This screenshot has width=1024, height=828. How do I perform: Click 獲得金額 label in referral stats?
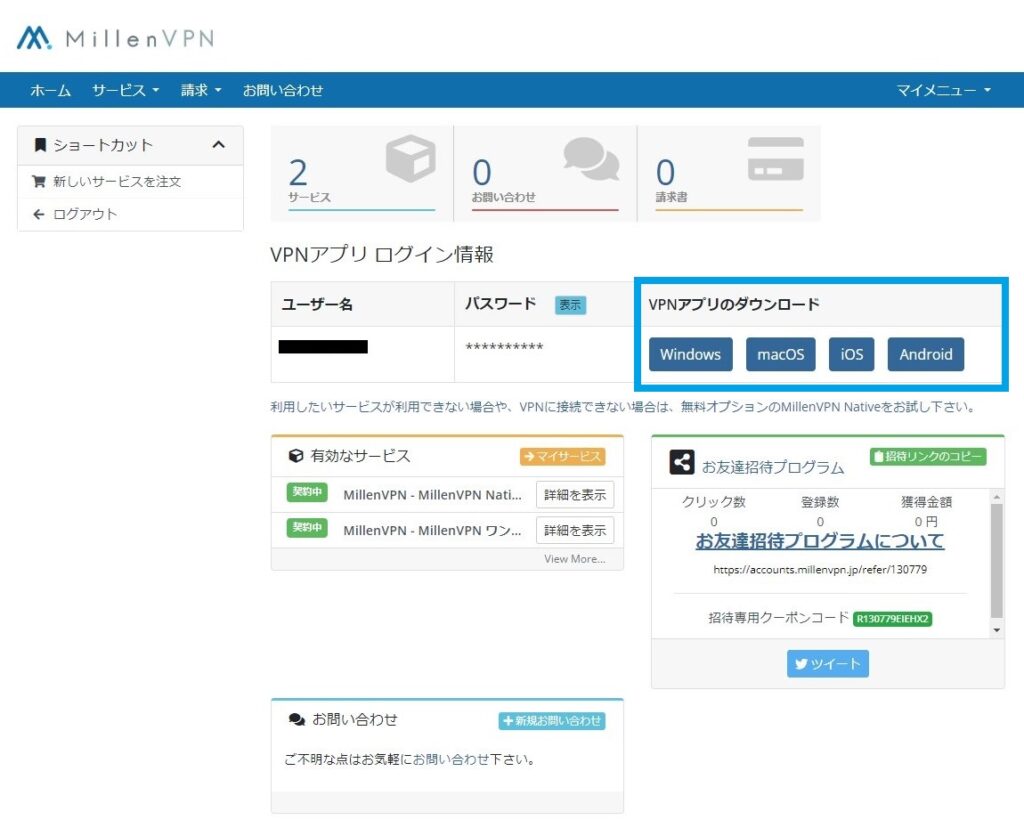click(927, 502)
